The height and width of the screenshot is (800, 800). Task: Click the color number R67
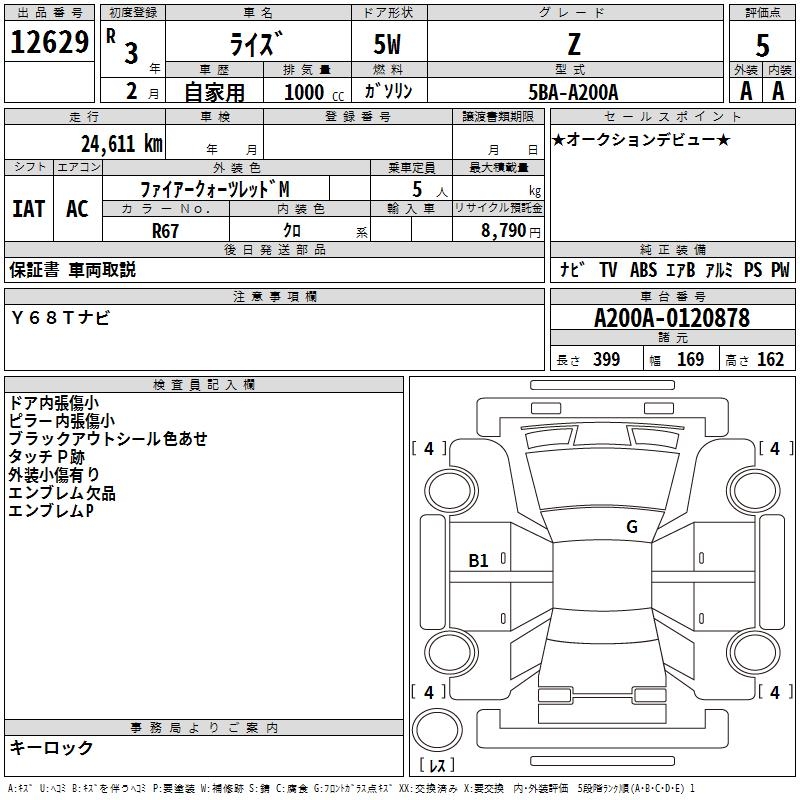point(165,230)
